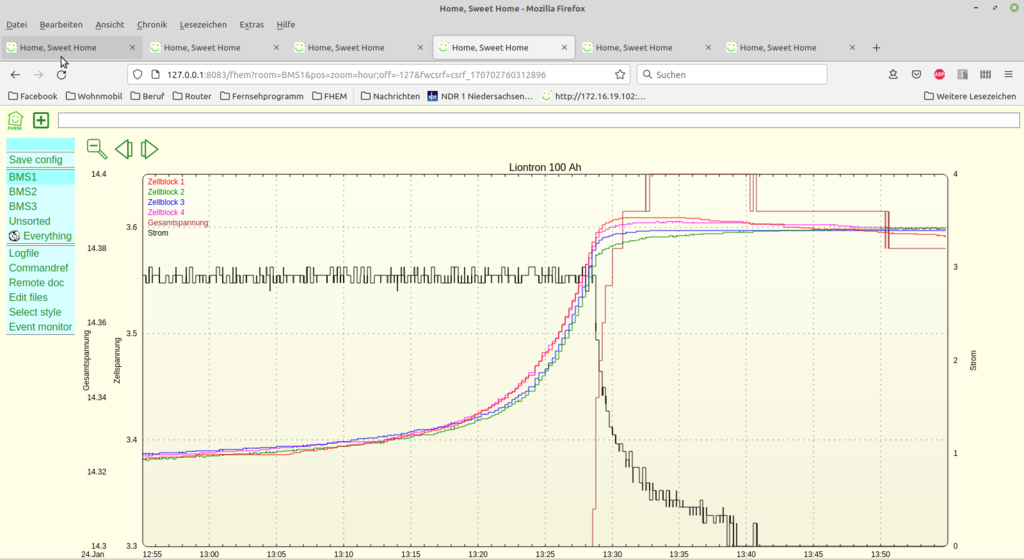Click the FHEM command input field
The height and width of the screenshot is (559, 1024).
[x=539, y=120]
